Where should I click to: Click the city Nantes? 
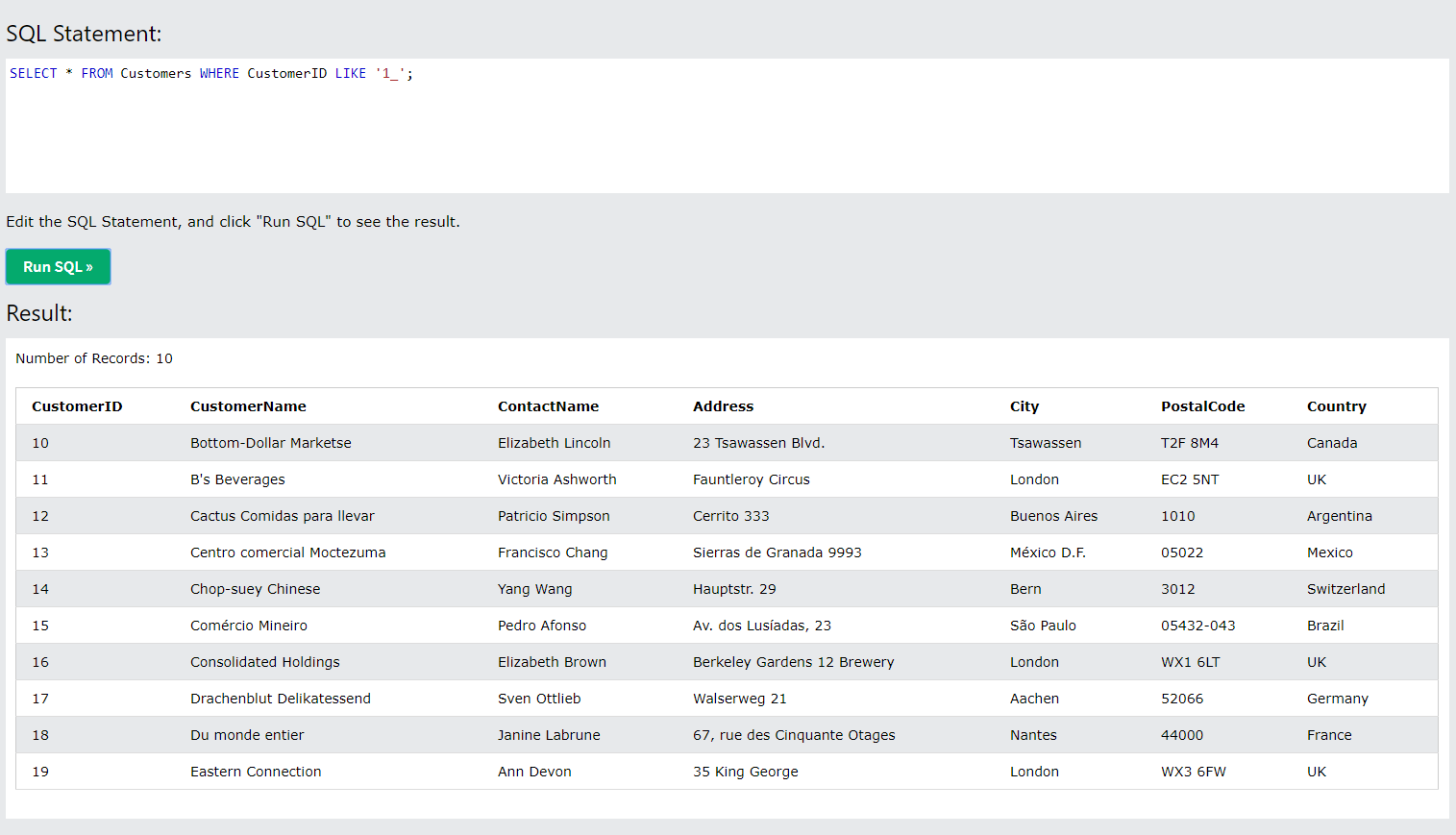click(x=1033, y=735)
